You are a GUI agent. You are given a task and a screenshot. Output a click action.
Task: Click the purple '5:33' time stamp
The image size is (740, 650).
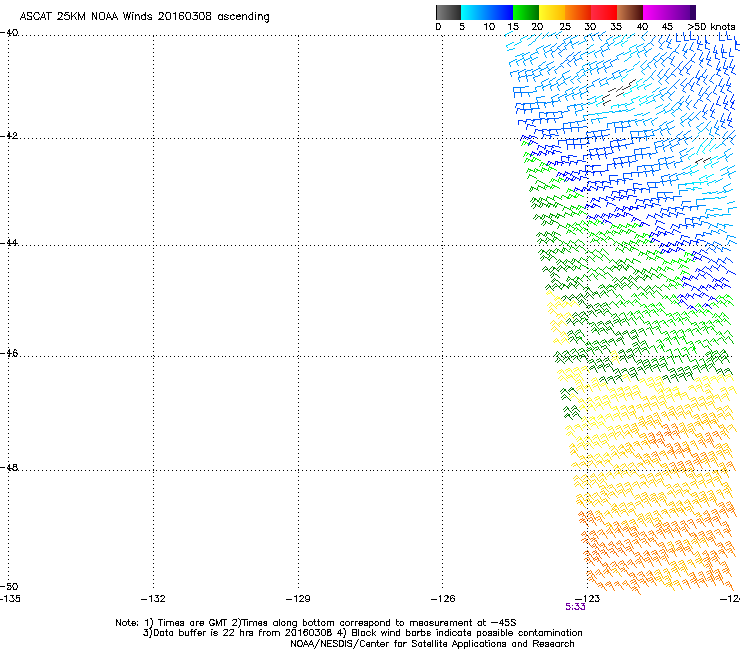click(x=575, y=607)
